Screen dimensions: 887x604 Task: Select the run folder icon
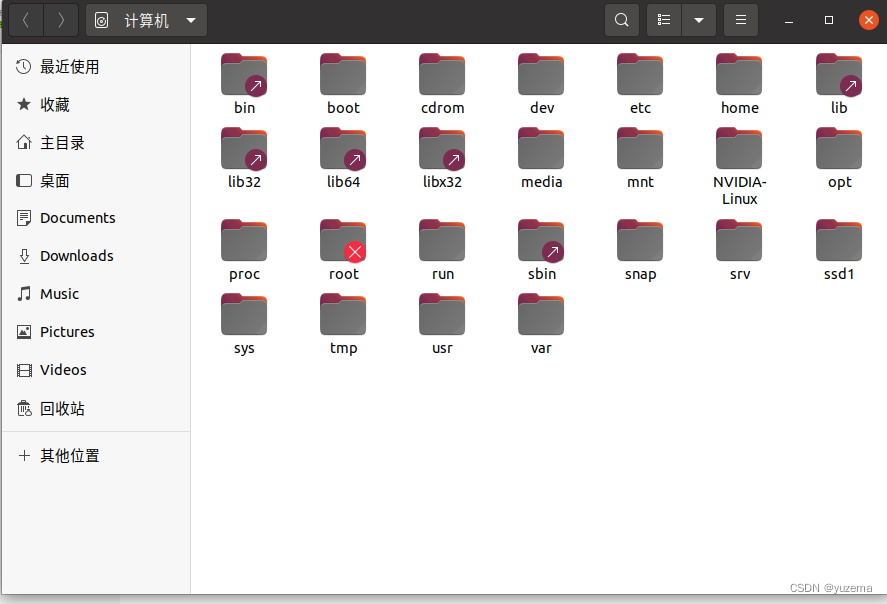[442, 240]
